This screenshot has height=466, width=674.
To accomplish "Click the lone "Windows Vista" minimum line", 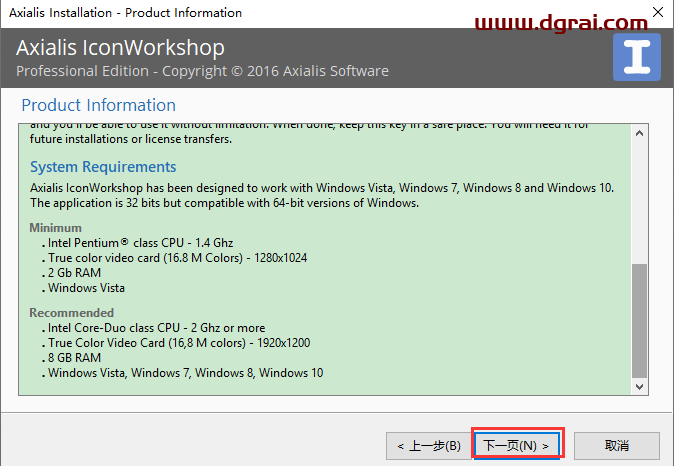I will [x=83, y=288].
